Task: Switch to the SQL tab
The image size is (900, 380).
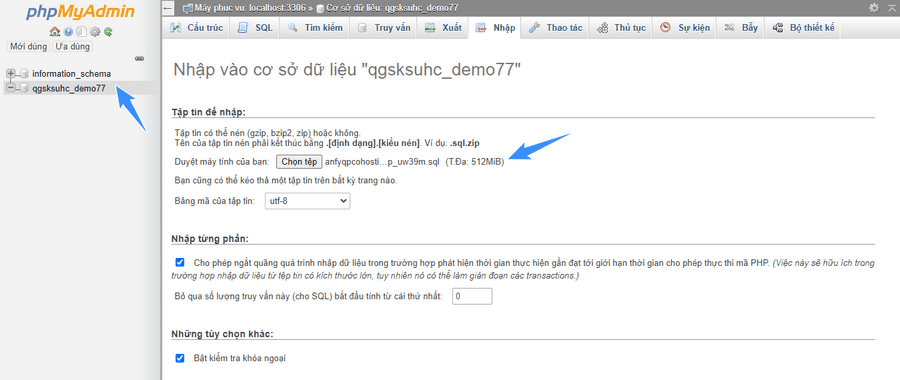Action: (x=255, y=28)
